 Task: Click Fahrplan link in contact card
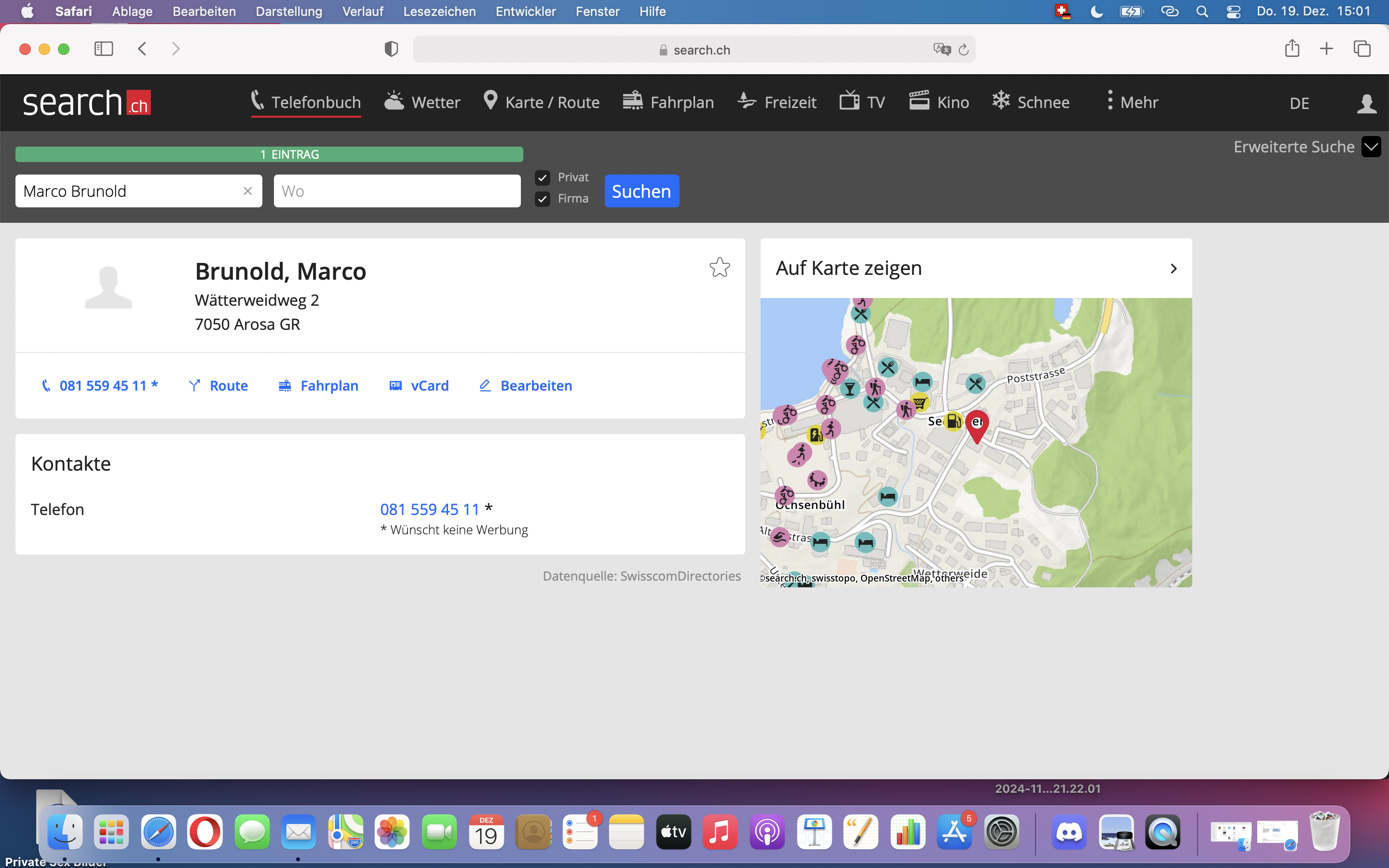[x=318, y=386]
